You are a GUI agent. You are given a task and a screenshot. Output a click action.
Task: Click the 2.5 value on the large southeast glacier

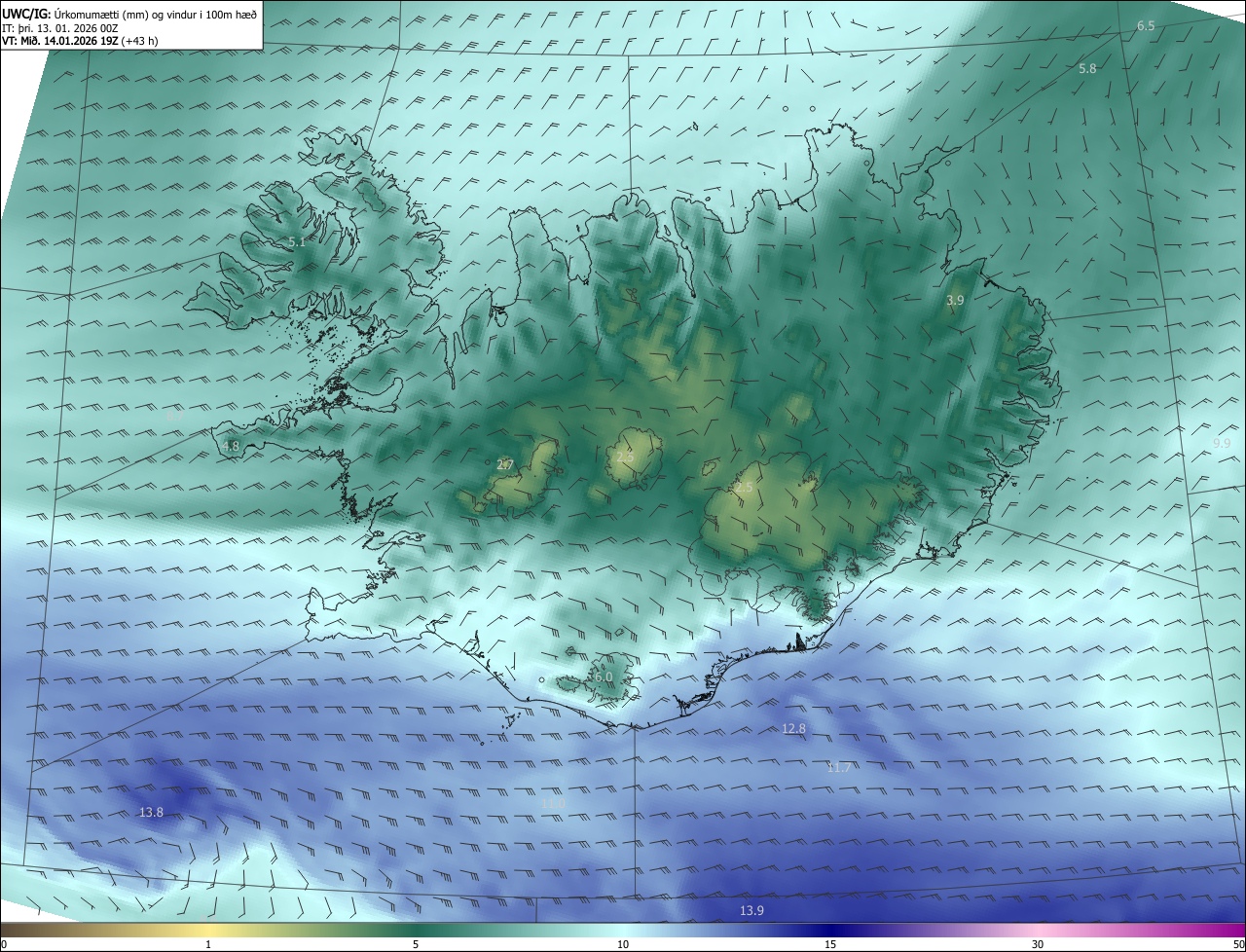(x=745, y=488)
